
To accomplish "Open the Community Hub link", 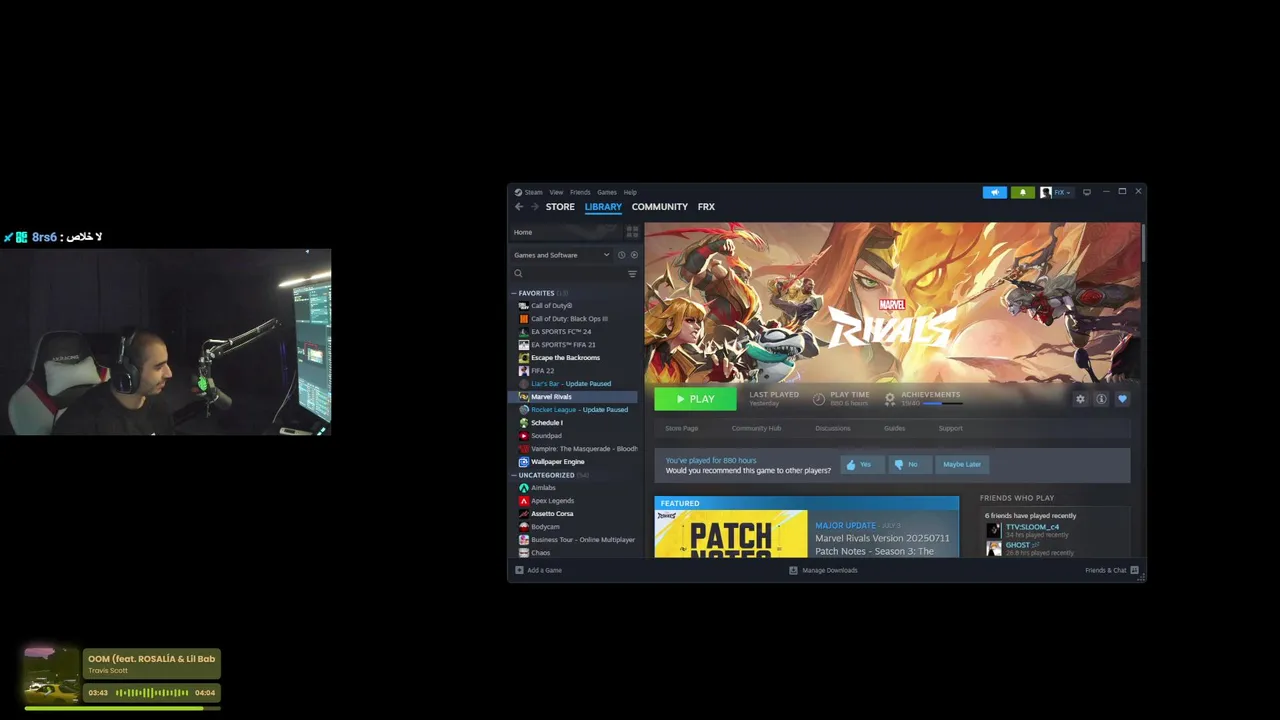I will tap(756, 428).
